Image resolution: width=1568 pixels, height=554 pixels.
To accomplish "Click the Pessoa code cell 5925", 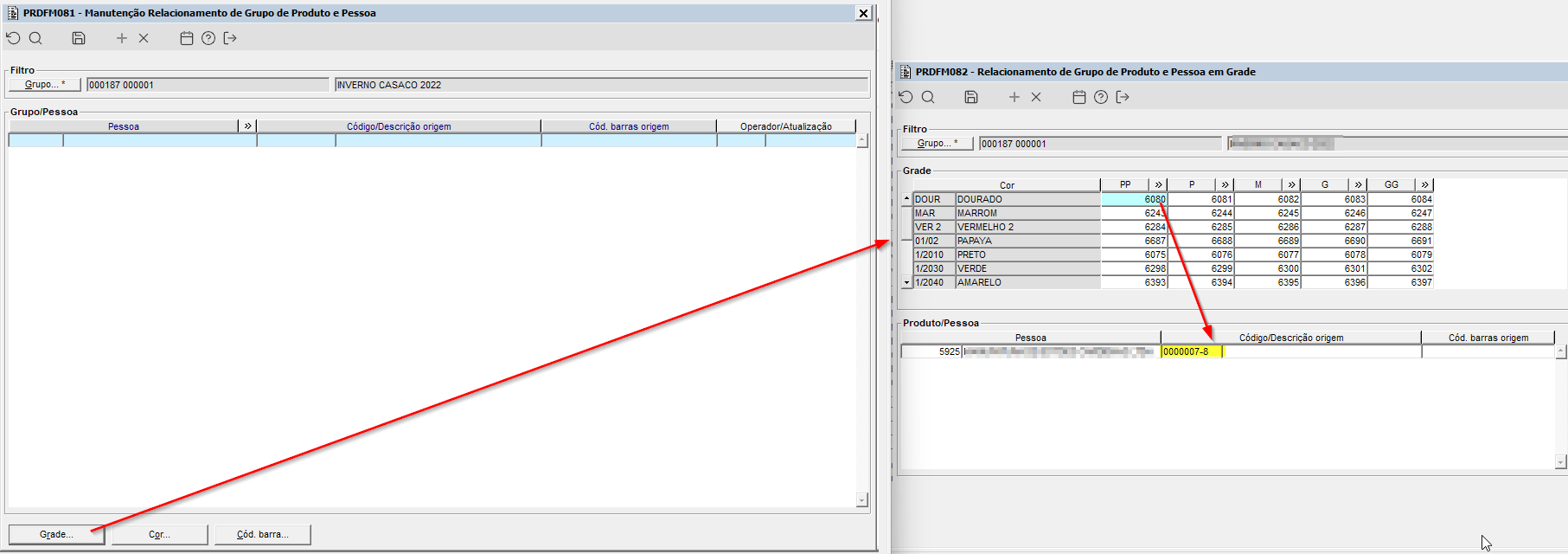I will coord(931,351).
